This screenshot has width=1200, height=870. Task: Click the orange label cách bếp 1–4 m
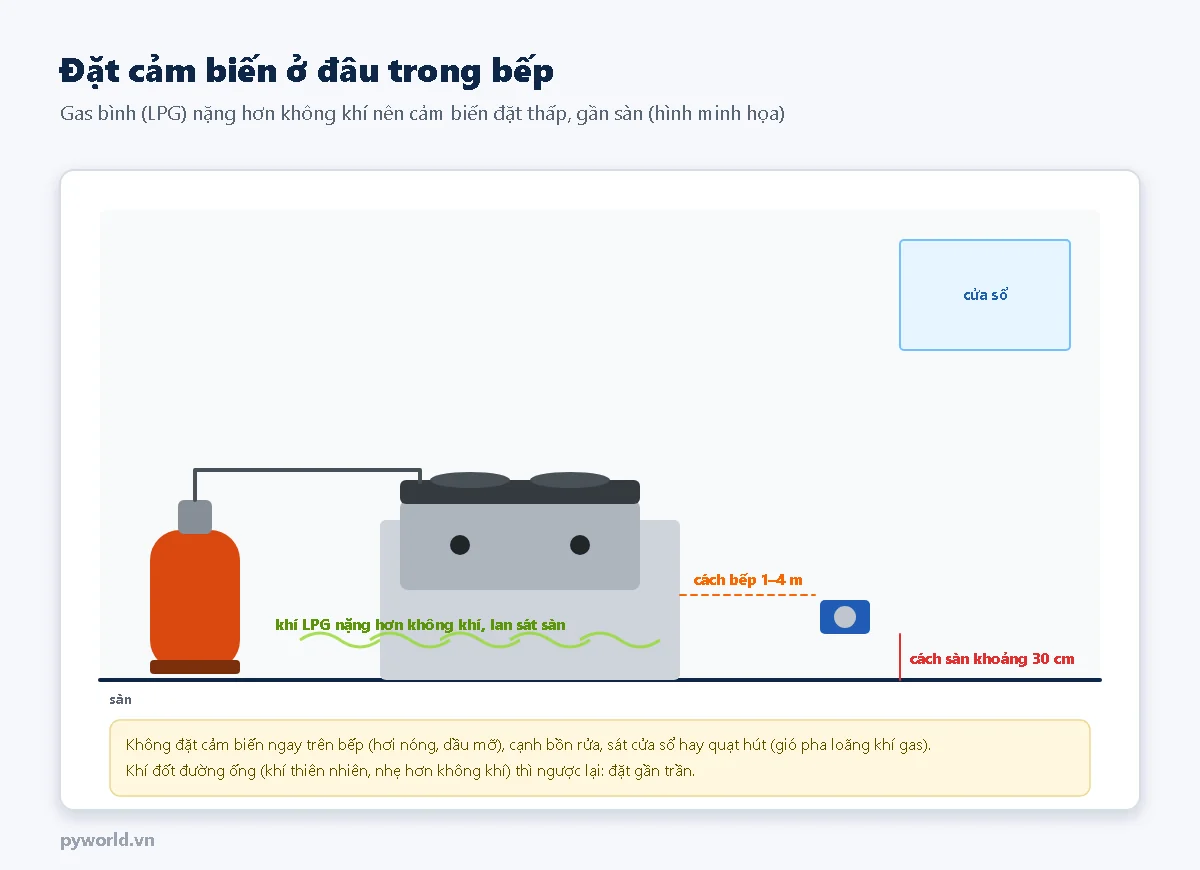(x=748, y=580)
